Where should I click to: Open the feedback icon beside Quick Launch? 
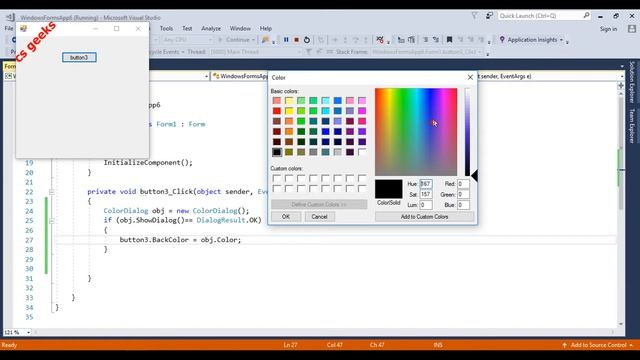pyautogui.click(x=489, y=16)
